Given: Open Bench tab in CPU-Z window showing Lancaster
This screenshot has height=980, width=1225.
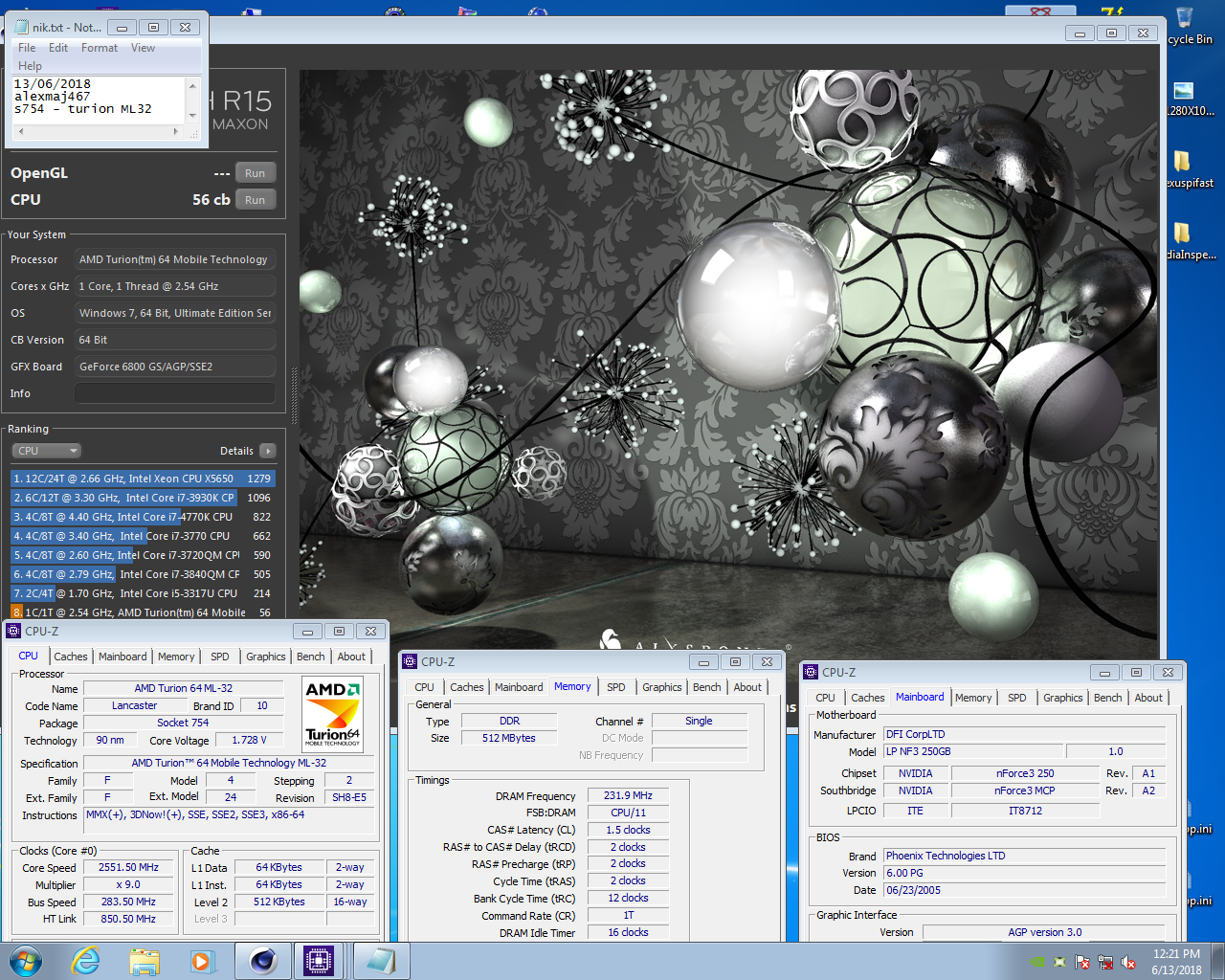Looking at the screenshot, I should click(311, 657).
